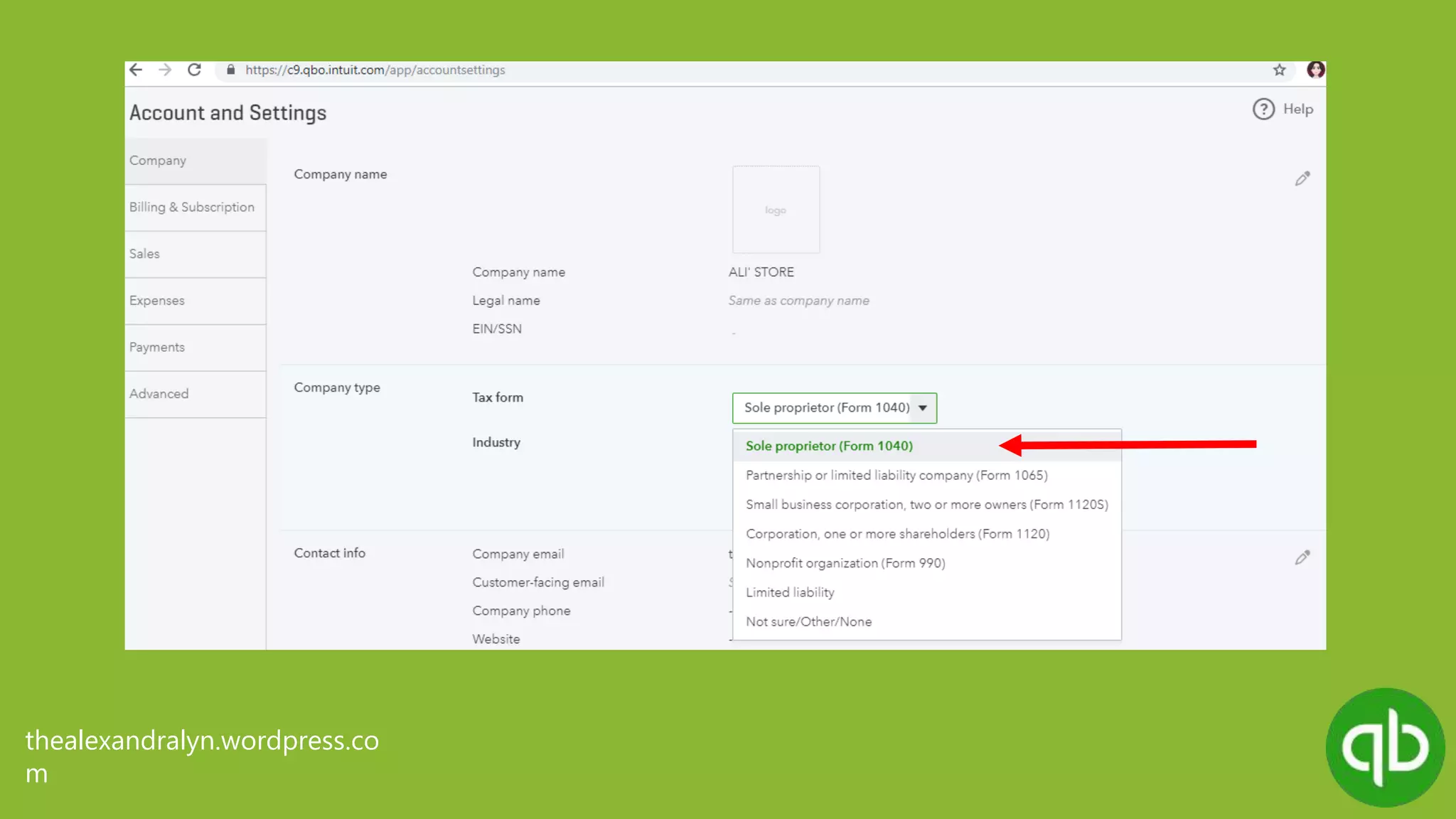Screen dimensions: 1456x819
Task: Open the Expenses settings tab
Action: (157, 301)
